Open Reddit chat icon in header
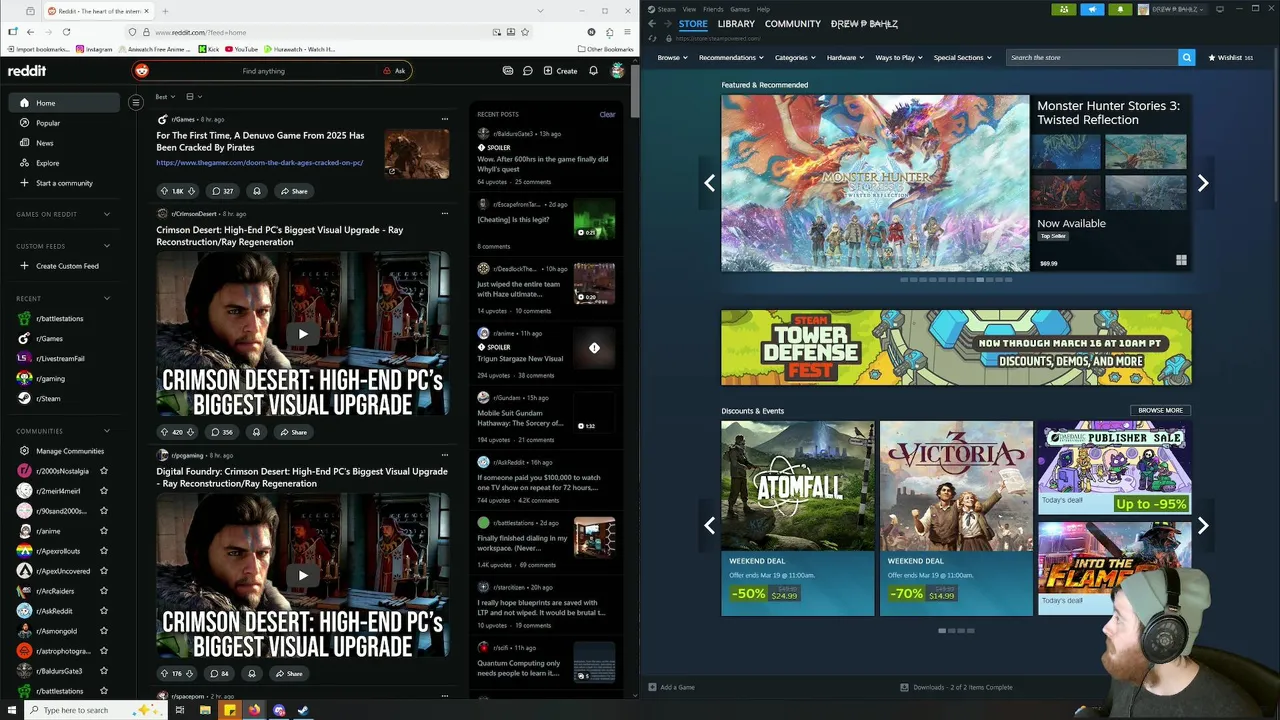This screenshot has width=1280, height=720. pos(527,71)
